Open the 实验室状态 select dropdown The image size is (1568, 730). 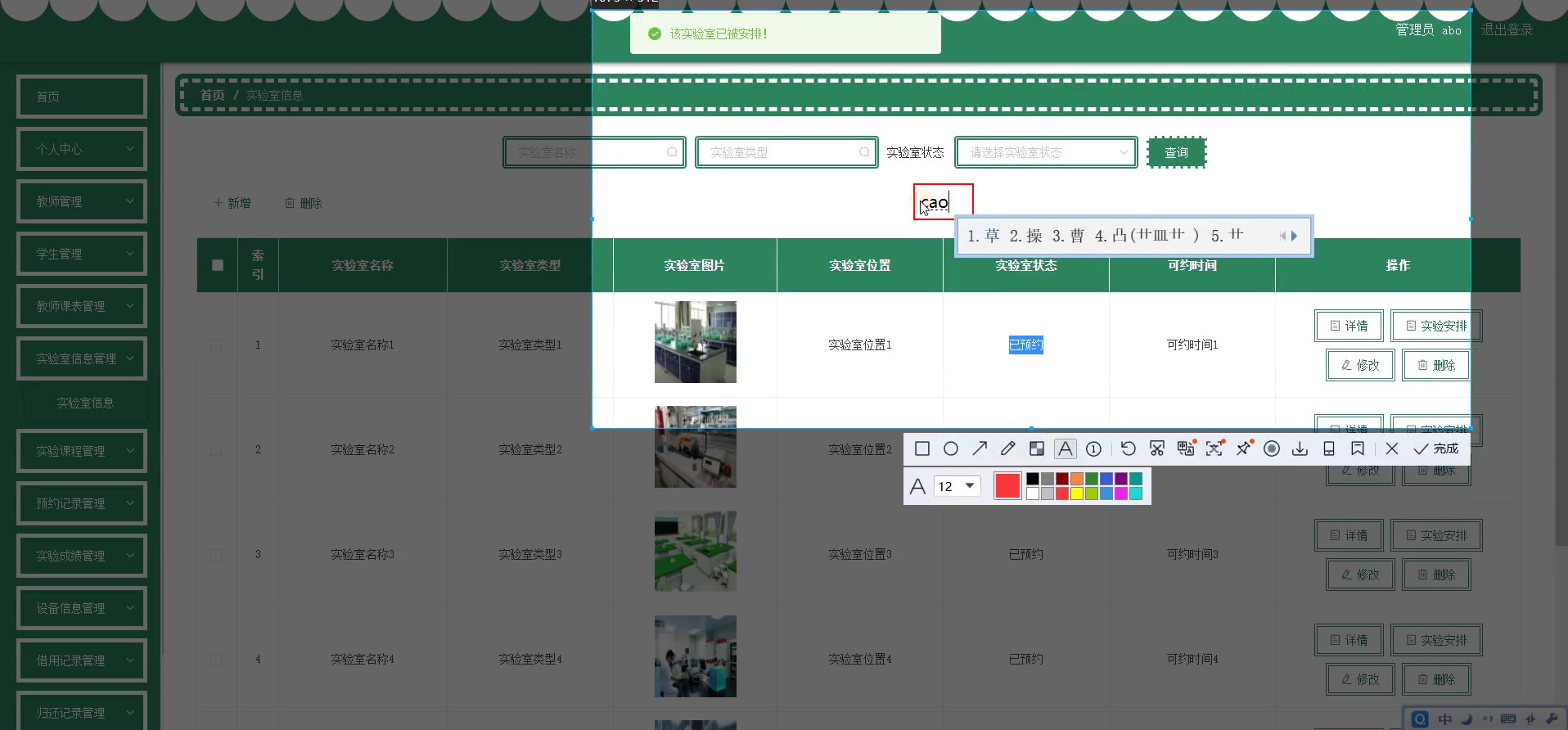[1045, 152]
